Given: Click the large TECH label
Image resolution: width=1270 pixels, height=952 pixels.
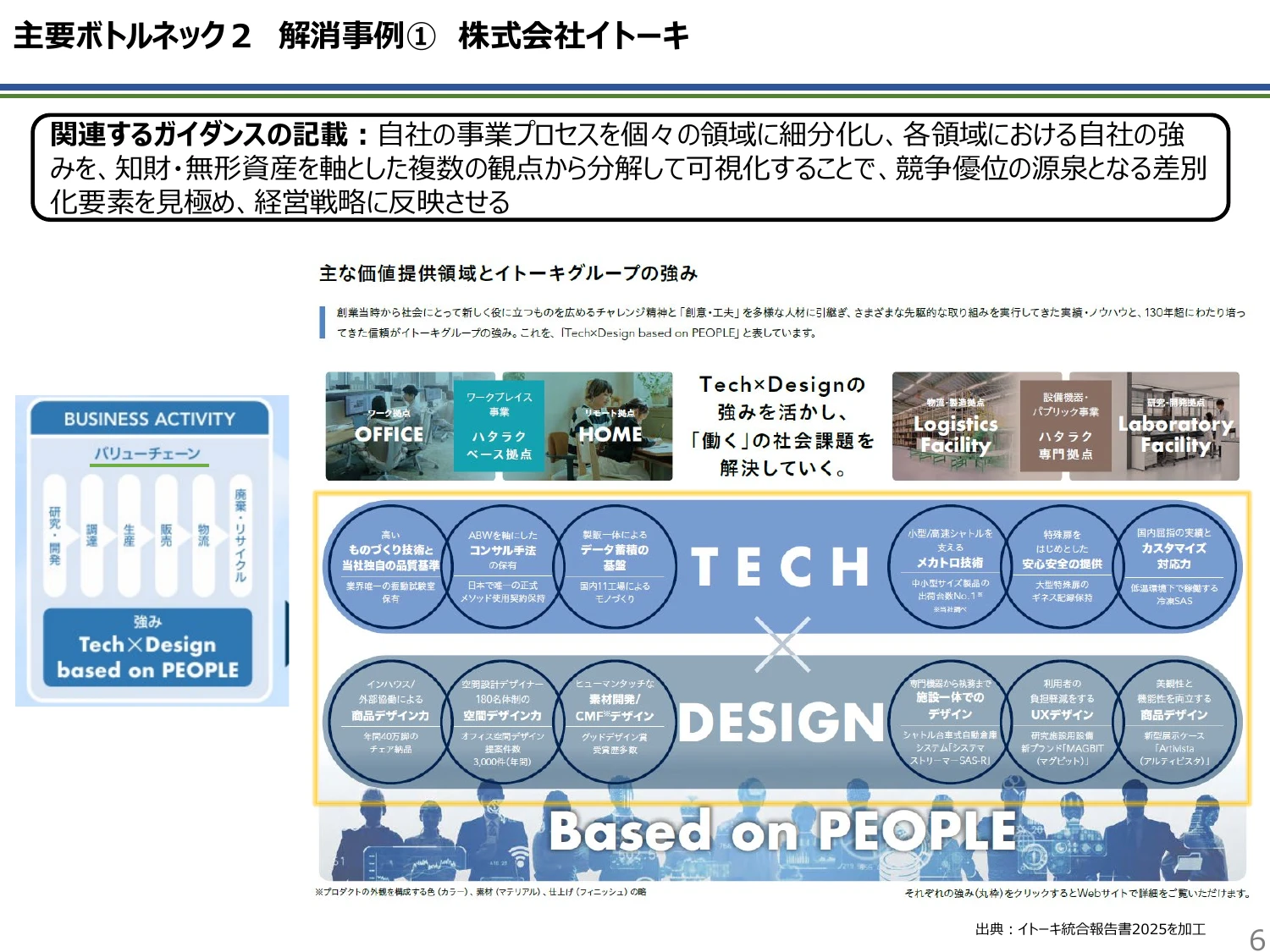Looking at the screenshot, I should [781, 566].
